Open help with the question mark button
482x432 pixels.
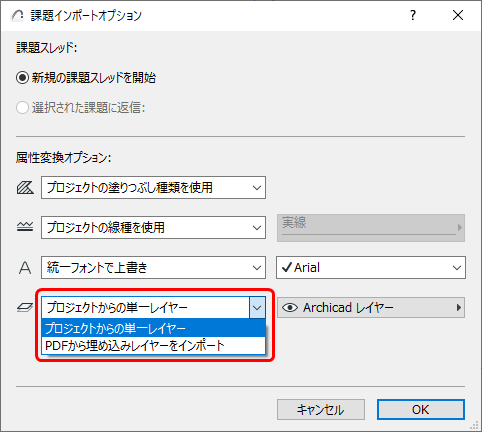pyautogui.click(x=413, y=15)
